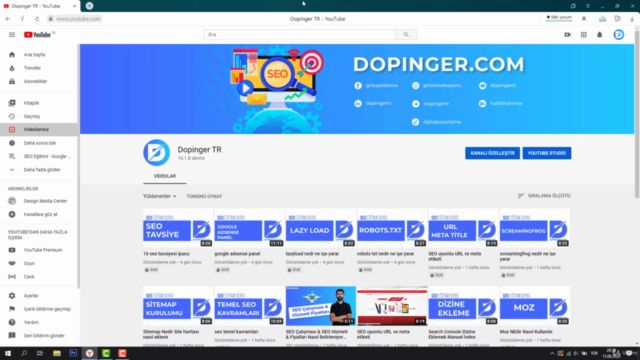640x360 pixels.
Task: Click in the Ara search field
Action: [x=300, y=35]
